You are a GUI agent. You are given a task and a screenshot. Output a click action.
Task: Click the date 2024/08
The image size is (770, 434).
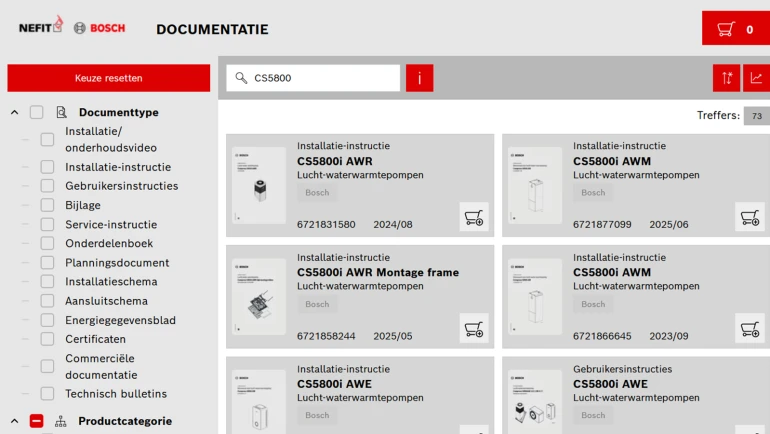click(393, 224)
